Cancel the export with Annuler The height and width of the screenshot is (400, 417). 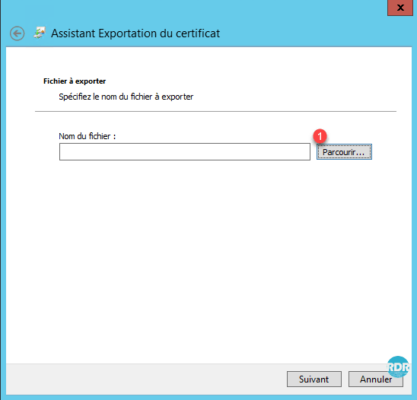pos(376,379)
